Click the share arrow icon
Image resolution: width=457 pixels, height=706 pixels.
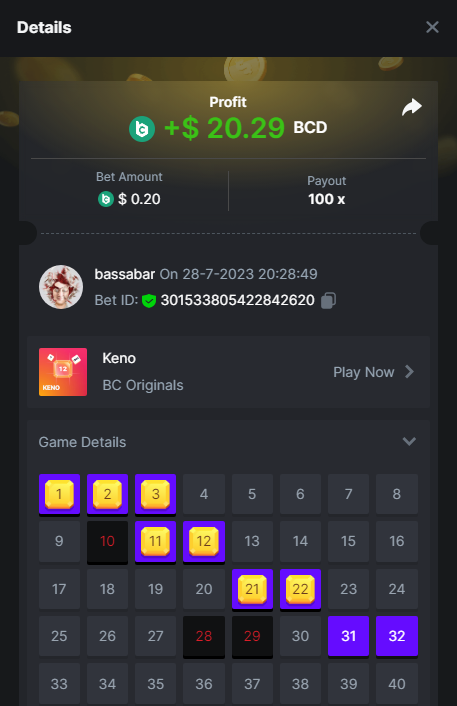(412, 107)
